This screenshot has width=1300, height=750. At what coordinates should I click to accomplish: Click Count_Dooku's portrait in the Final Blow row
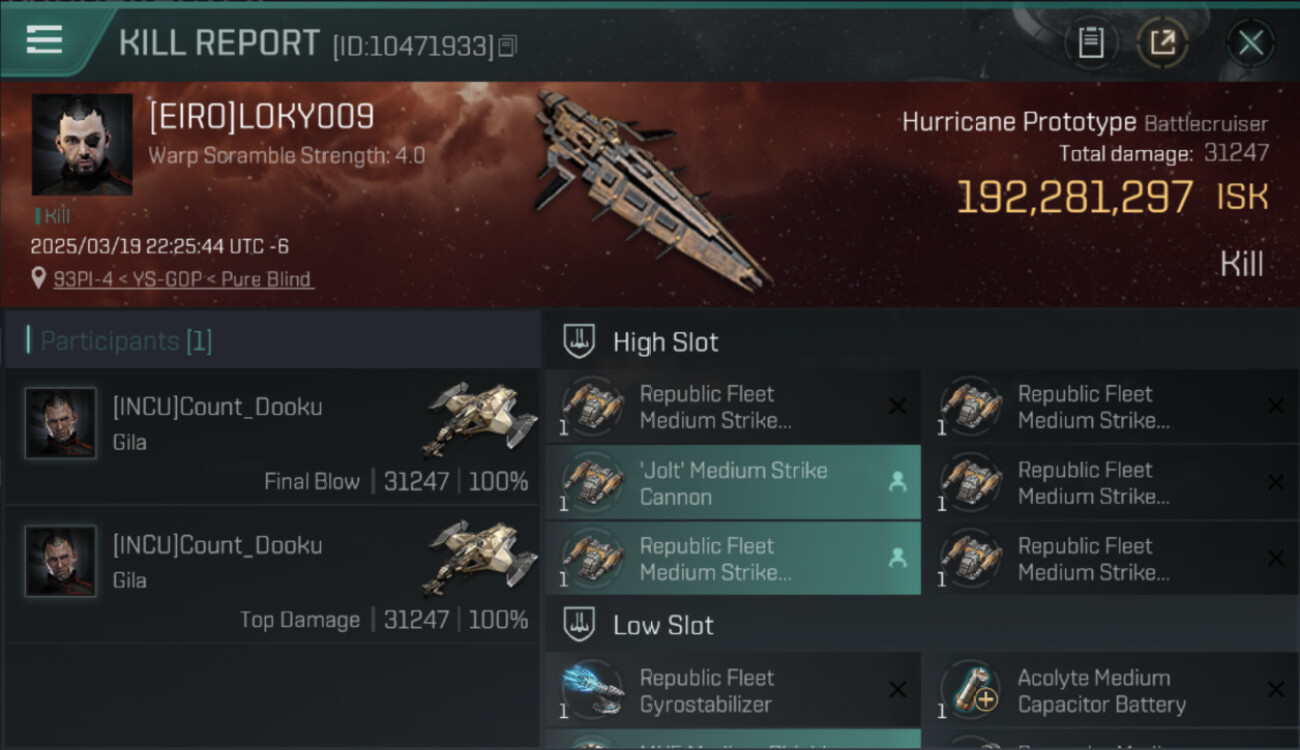[61, 423]
